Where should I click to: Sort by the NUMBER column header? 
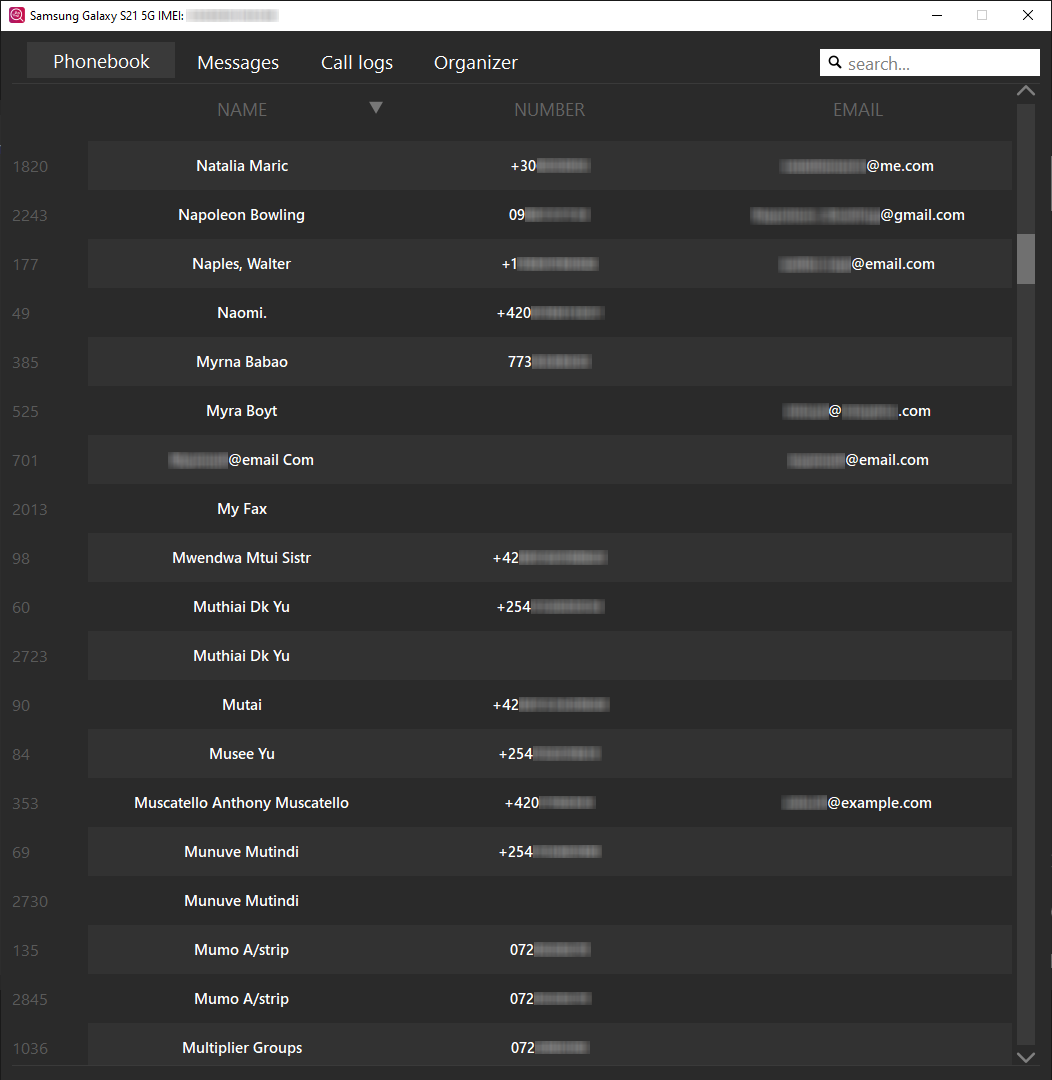[x=549, y=110]
